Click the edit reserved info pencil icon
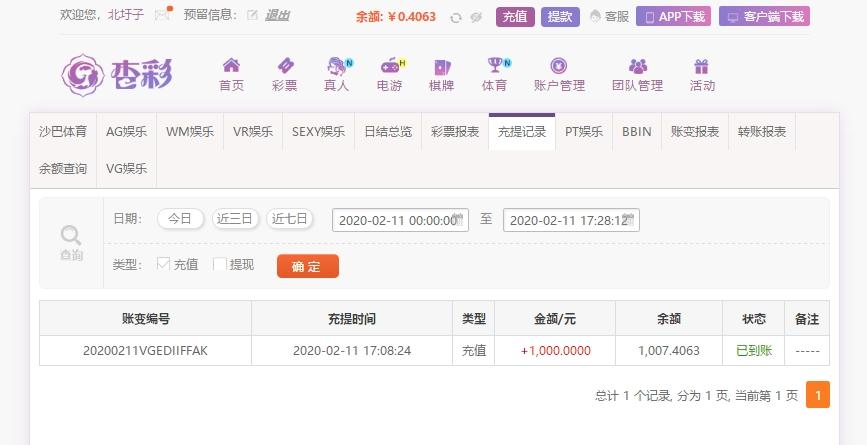Viewport: 867px width, 445px height. [252, 15]
